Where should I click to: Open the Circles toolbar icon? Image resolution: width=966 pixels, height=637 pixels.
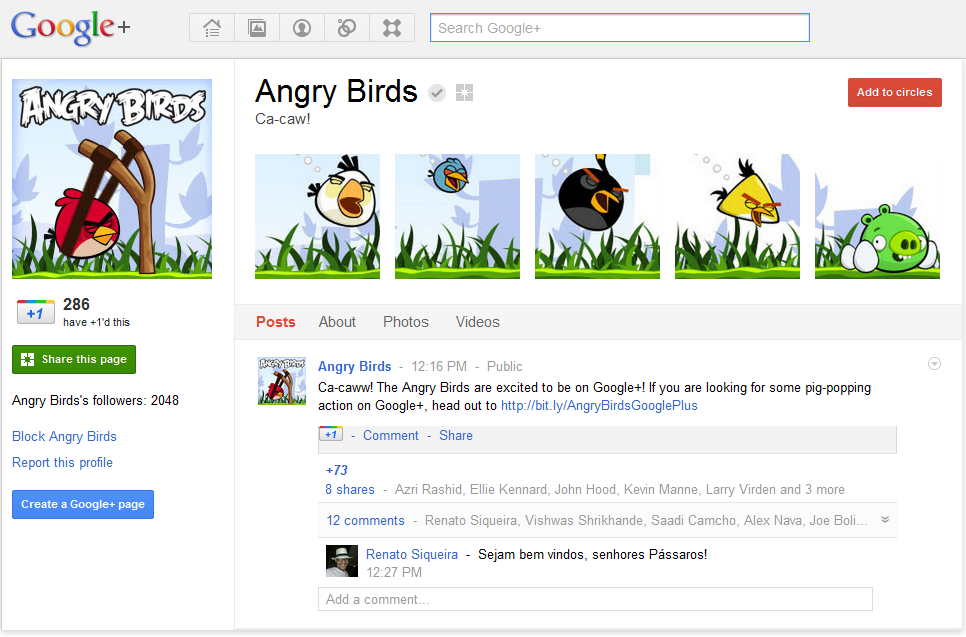coord(347,28)
